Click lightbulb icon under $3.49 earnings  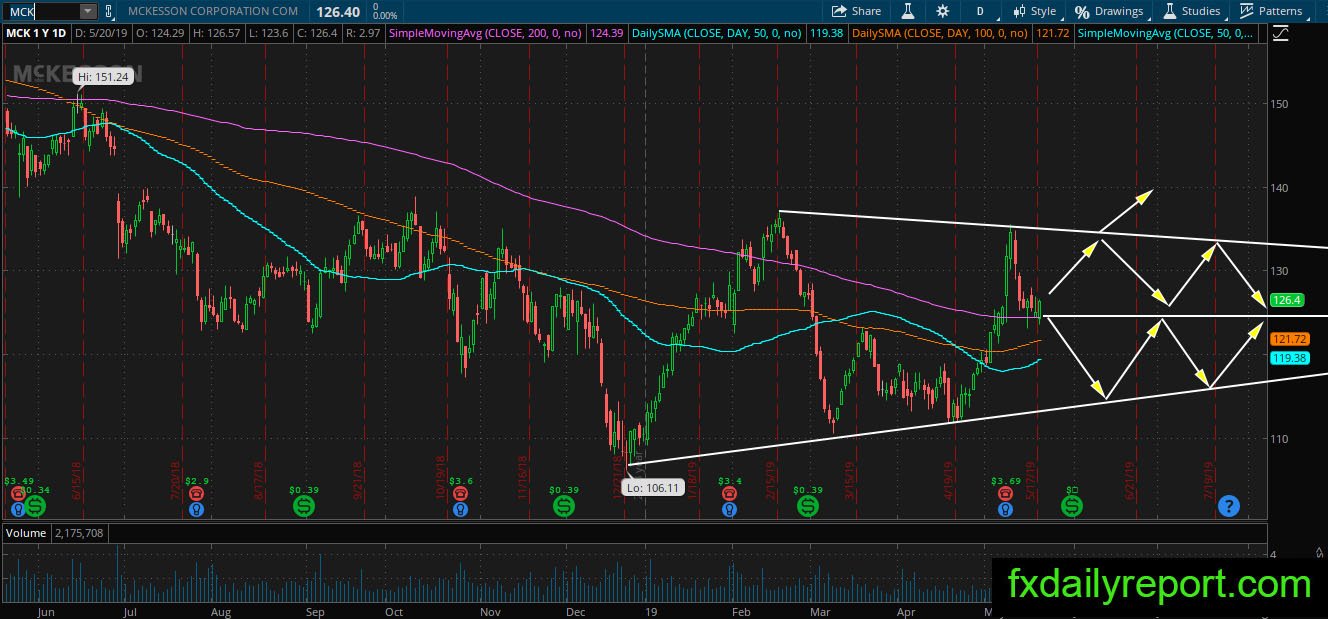[x=18, y=509]
